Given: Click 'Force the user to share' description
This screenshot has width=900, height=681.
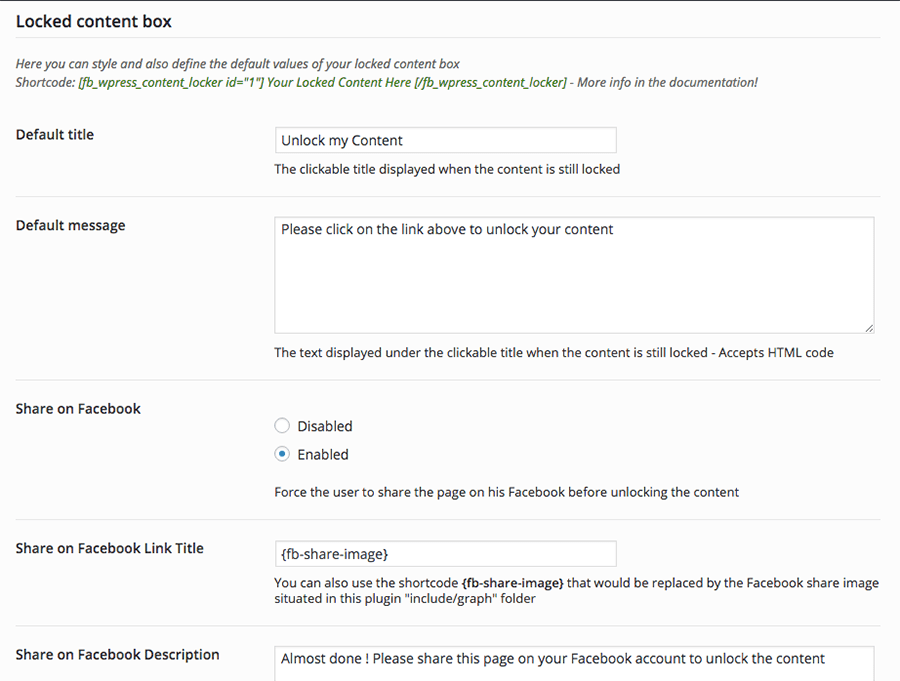Looking at the screenshot, I should (x=506, y=492).
